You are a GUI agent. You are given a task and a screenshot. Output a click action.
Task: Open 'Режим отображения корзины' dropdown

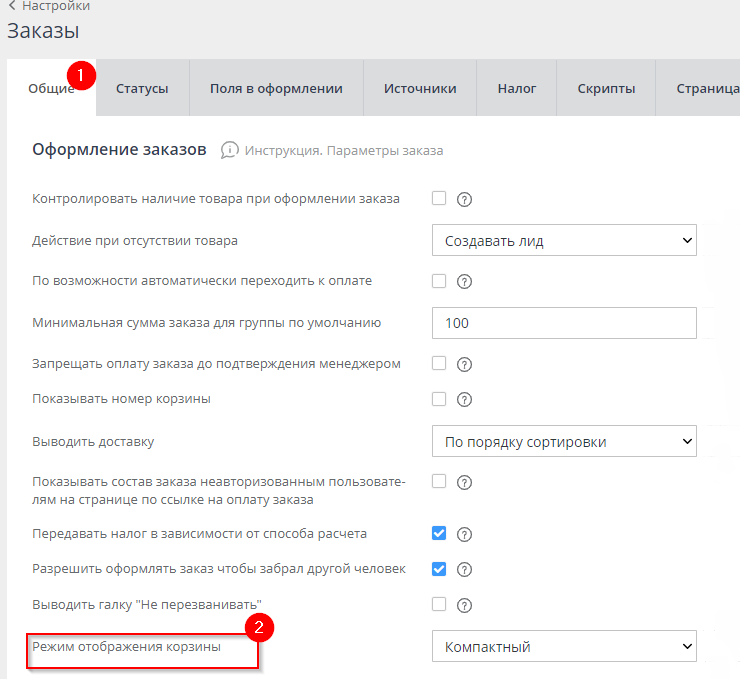pyautogui.click(x=564, y=646)
